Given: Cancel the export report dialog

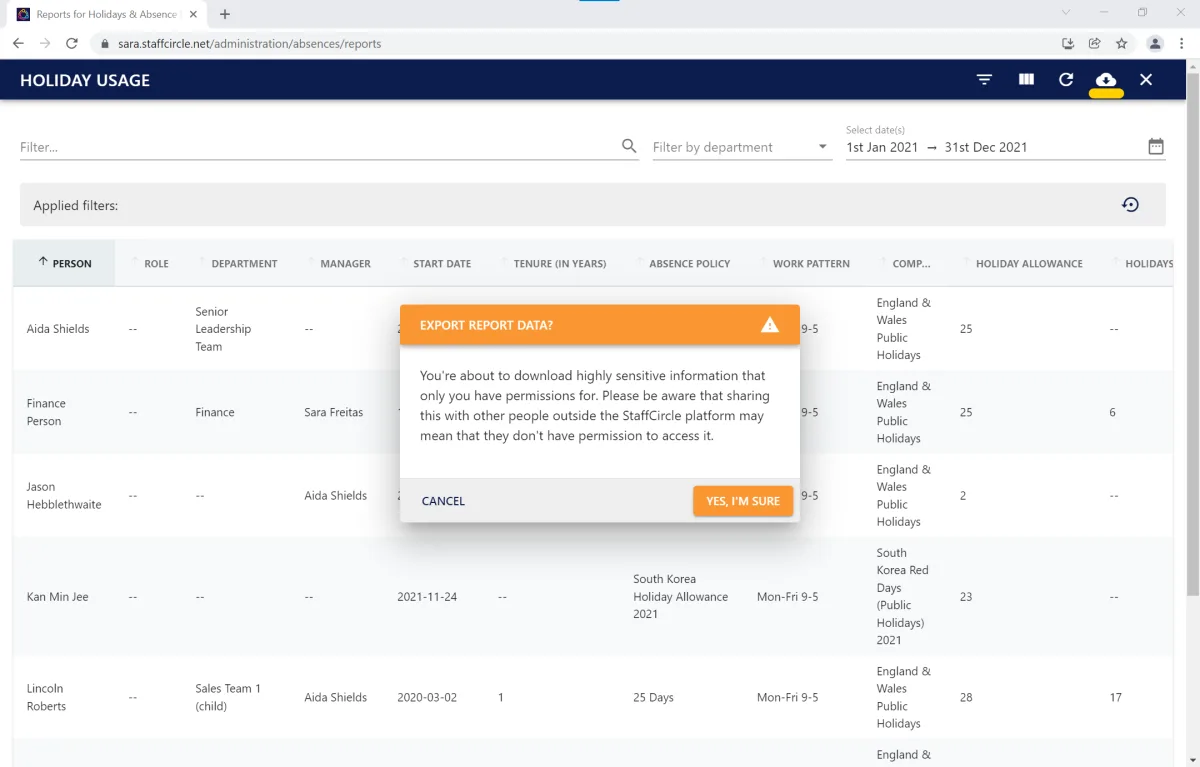Looking at the screenshot, I should (443, 501).
